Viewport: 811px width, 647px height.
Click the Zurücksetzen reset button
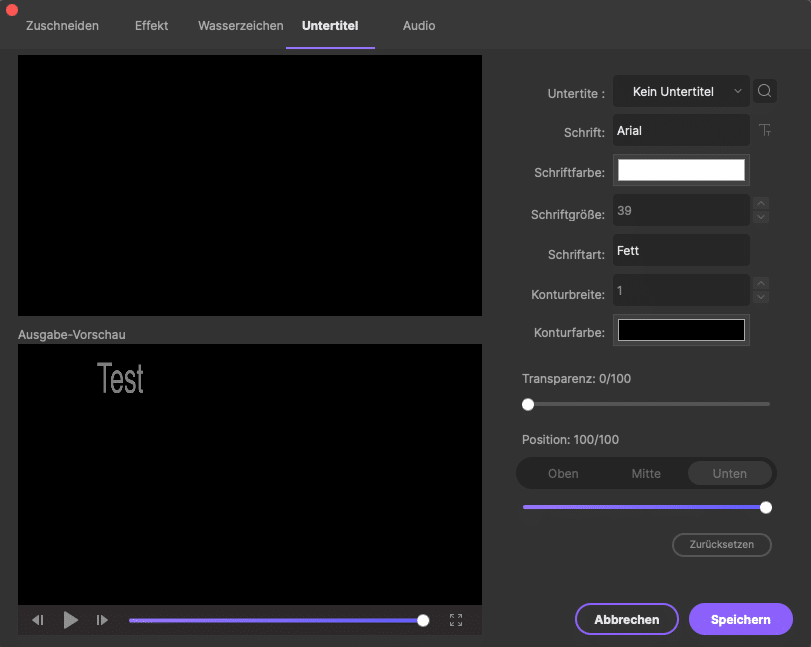721,545
